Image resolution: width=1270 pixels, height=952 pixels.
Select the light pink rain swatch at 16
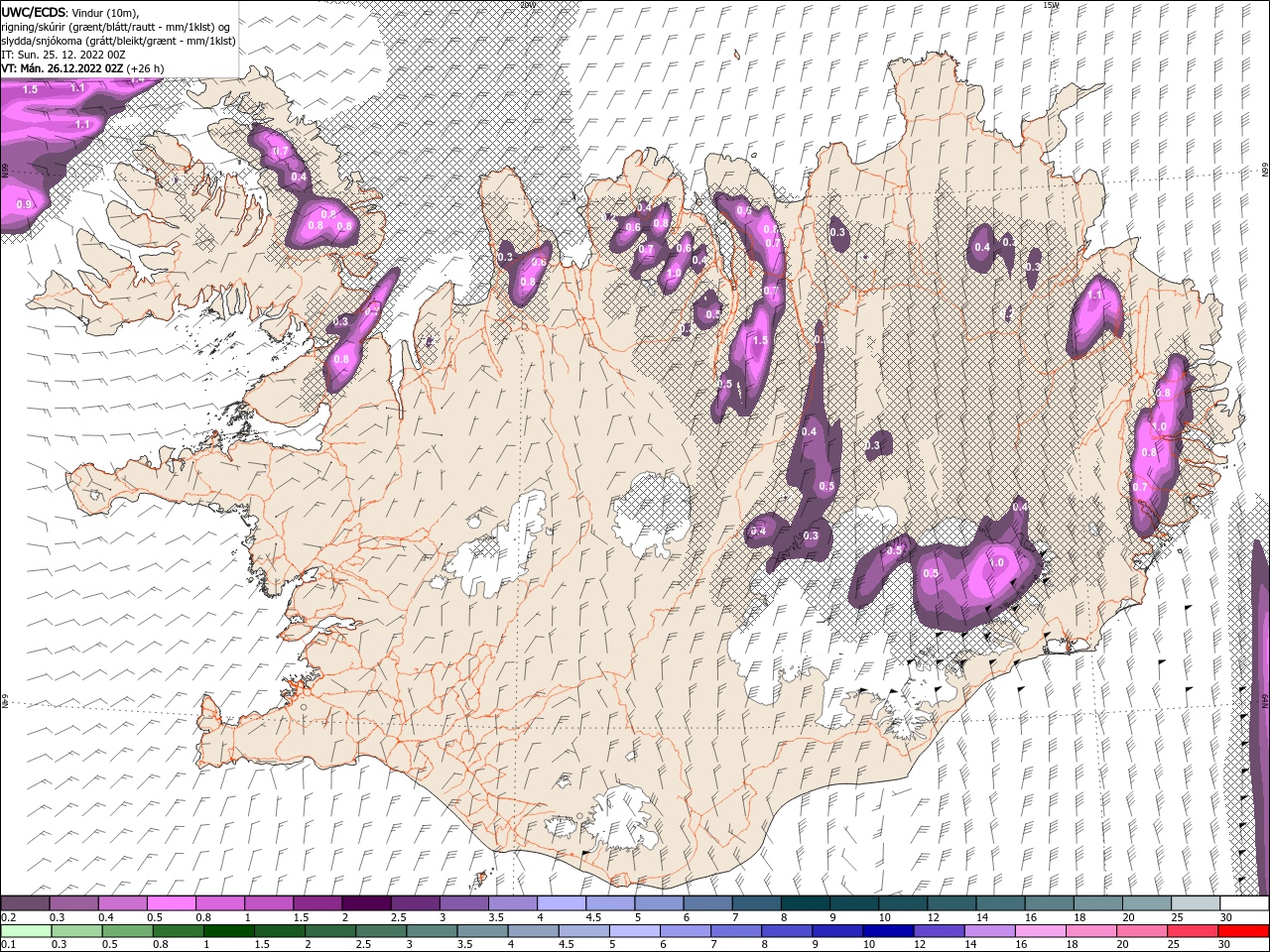point(1040,931)
